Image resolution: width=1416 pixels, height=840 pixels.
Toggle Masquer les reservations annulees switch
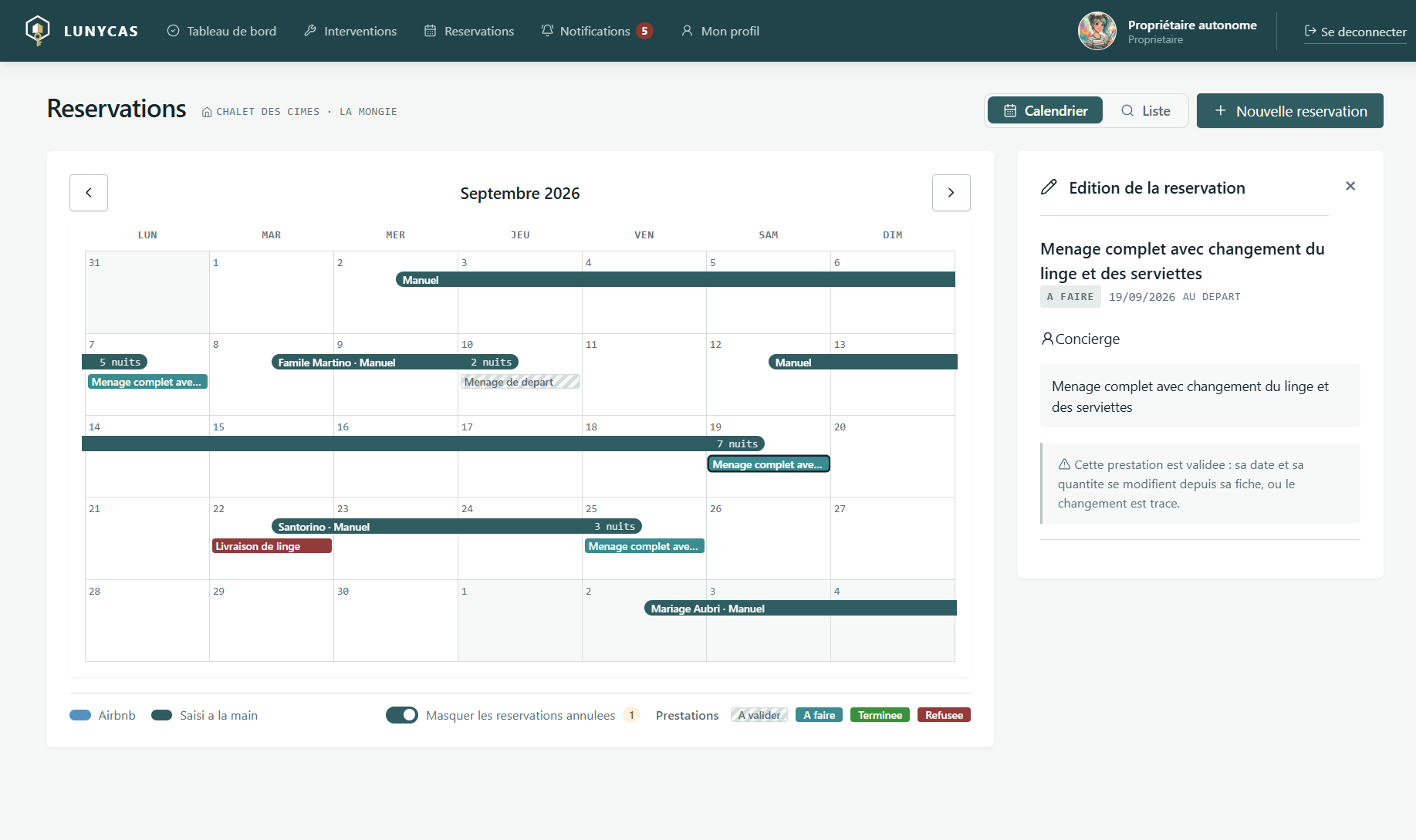[x=402, y=715]
